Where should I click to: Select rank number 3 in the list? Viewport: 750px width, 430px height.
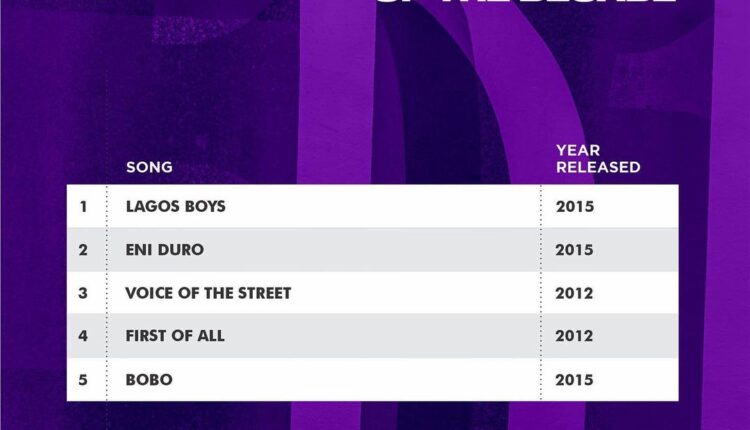point(84,293)
